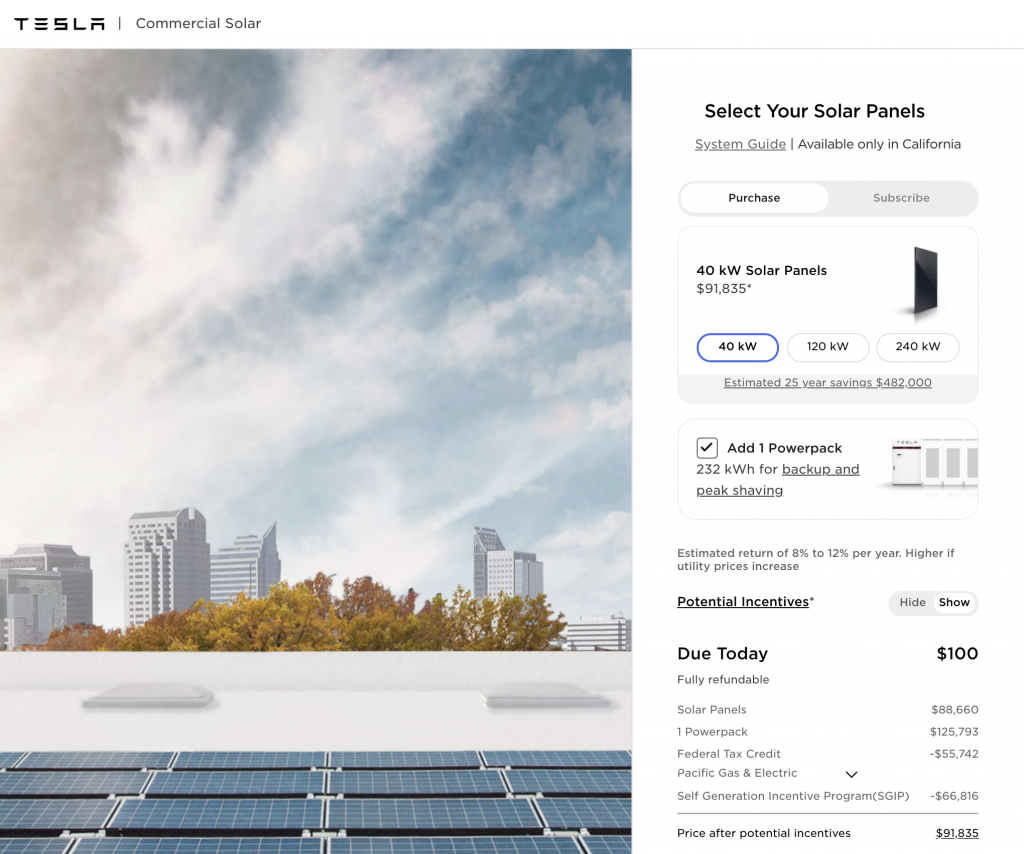
Task: Expand the Pacific Gas & Electric dropdown
Action: point(851,774)
